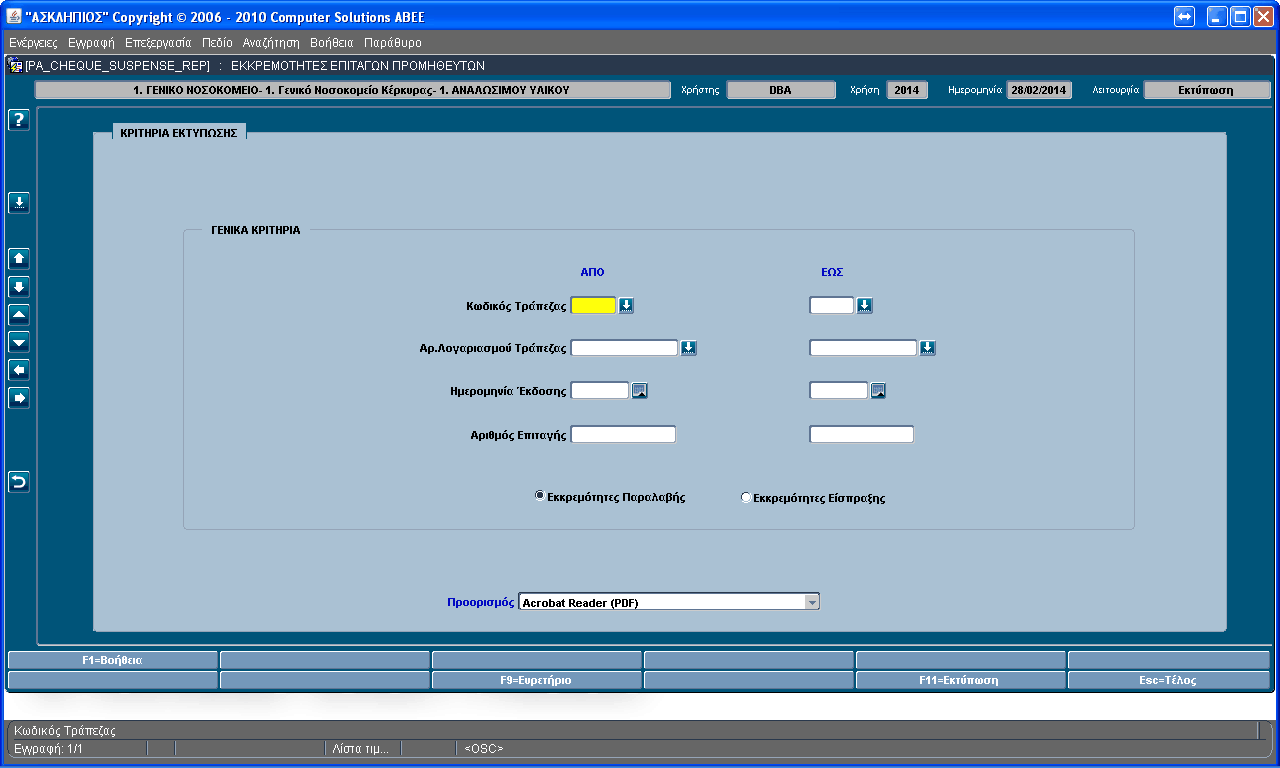
Task: Open lookup for ΑΠΟ Αρ.Λογαριασμού Τράπεζας
Action: point(689,348)
